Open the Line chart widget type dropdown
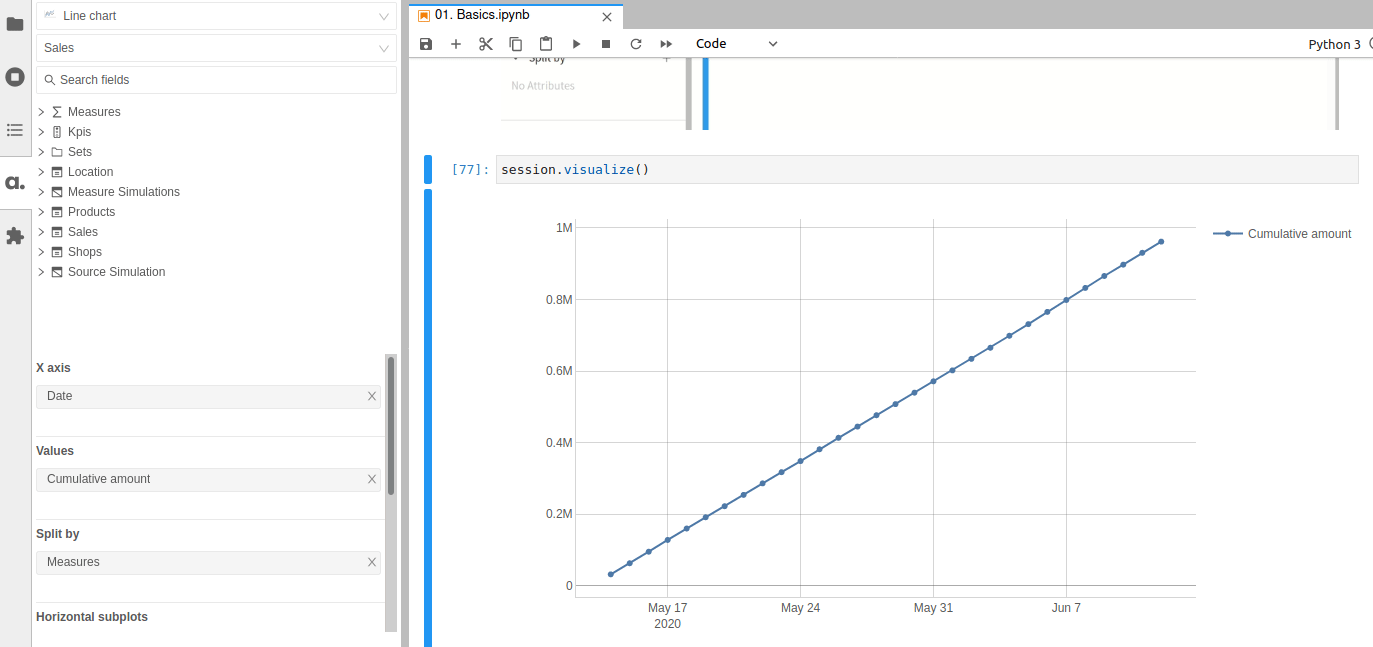This screenshot has width=1373, height=647. [216, 17]
